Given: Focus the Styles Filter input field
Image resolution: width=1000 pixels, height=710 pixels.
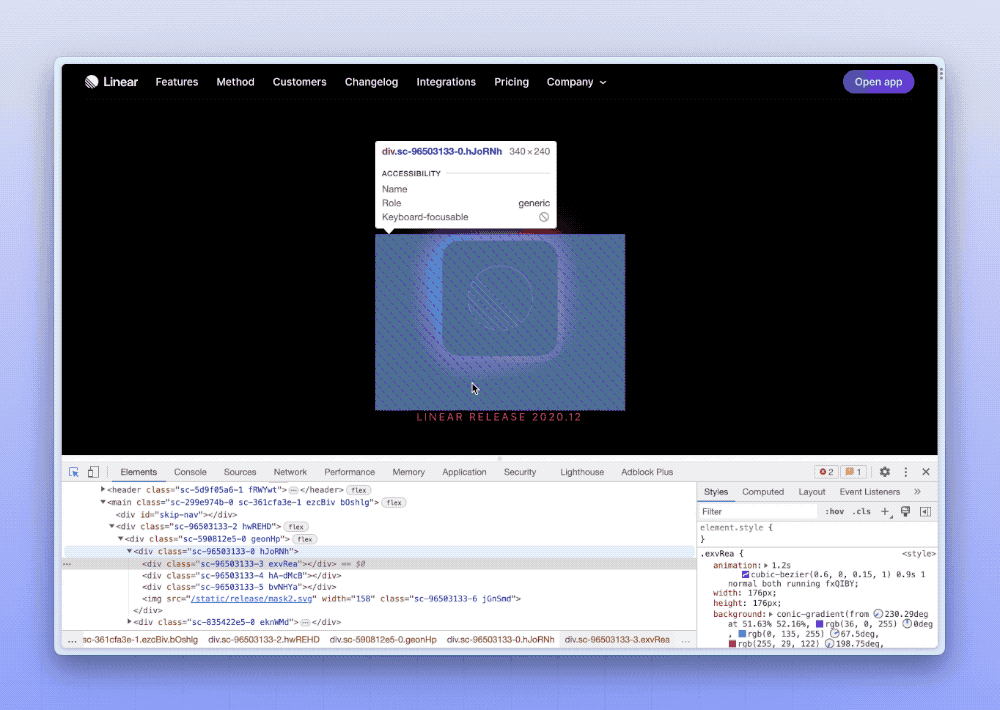Looking at the screenshot, I should click(x=758, y=512).
